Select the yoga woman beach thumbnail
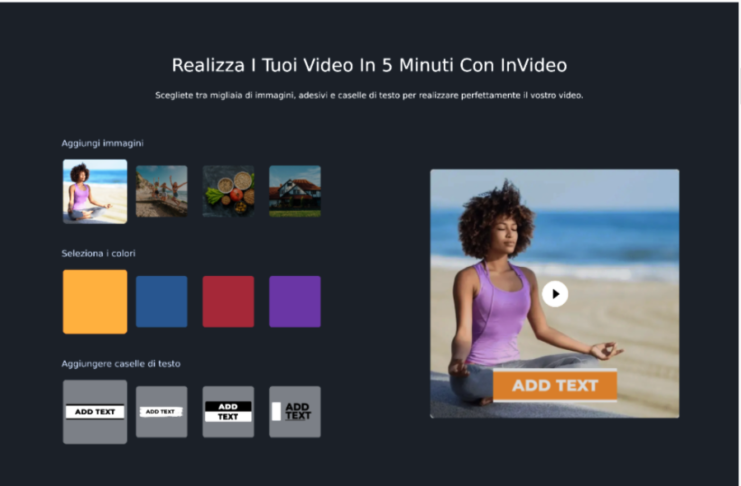 pyautogui.click(x=95, y=191)
